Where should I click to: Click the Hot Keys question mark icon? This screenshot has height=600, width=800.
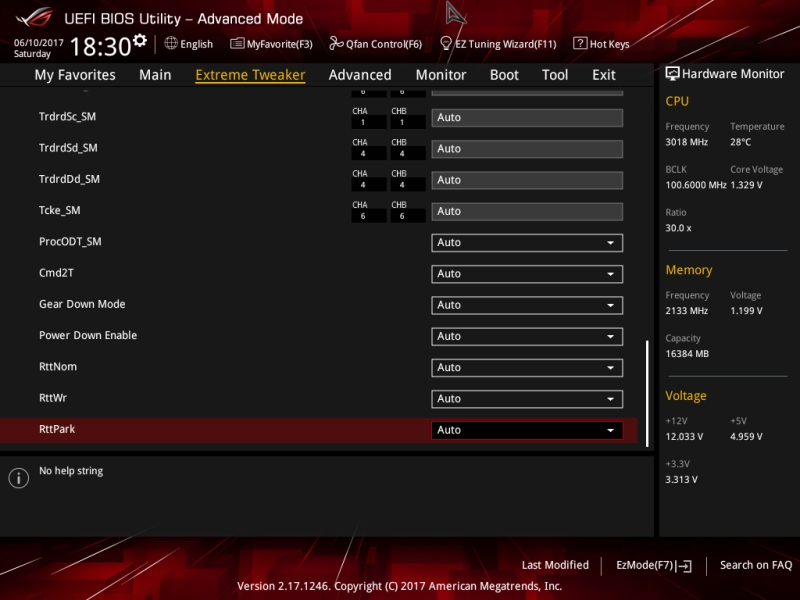click(580, 43)
